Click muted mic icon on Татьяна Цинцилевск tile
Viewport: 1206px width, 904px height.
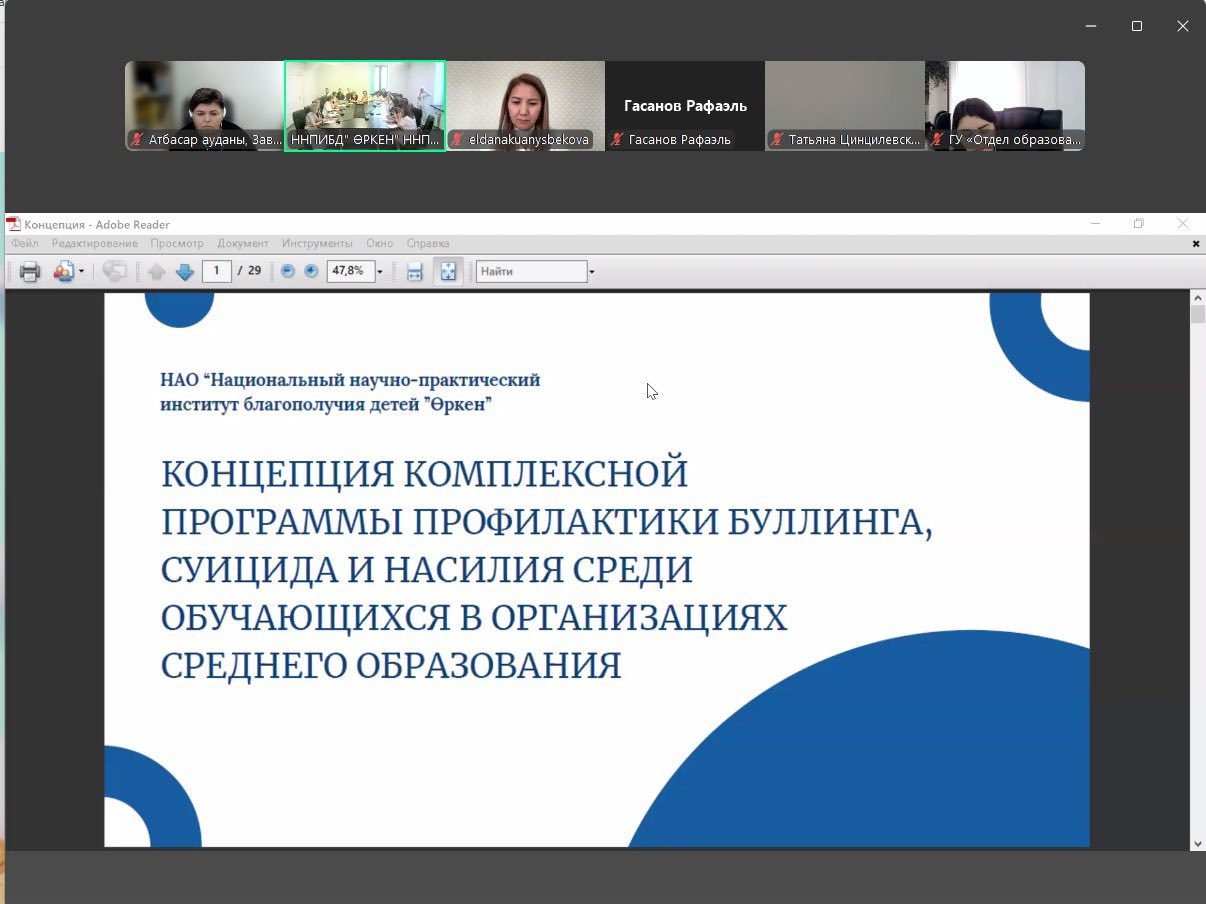777,140
